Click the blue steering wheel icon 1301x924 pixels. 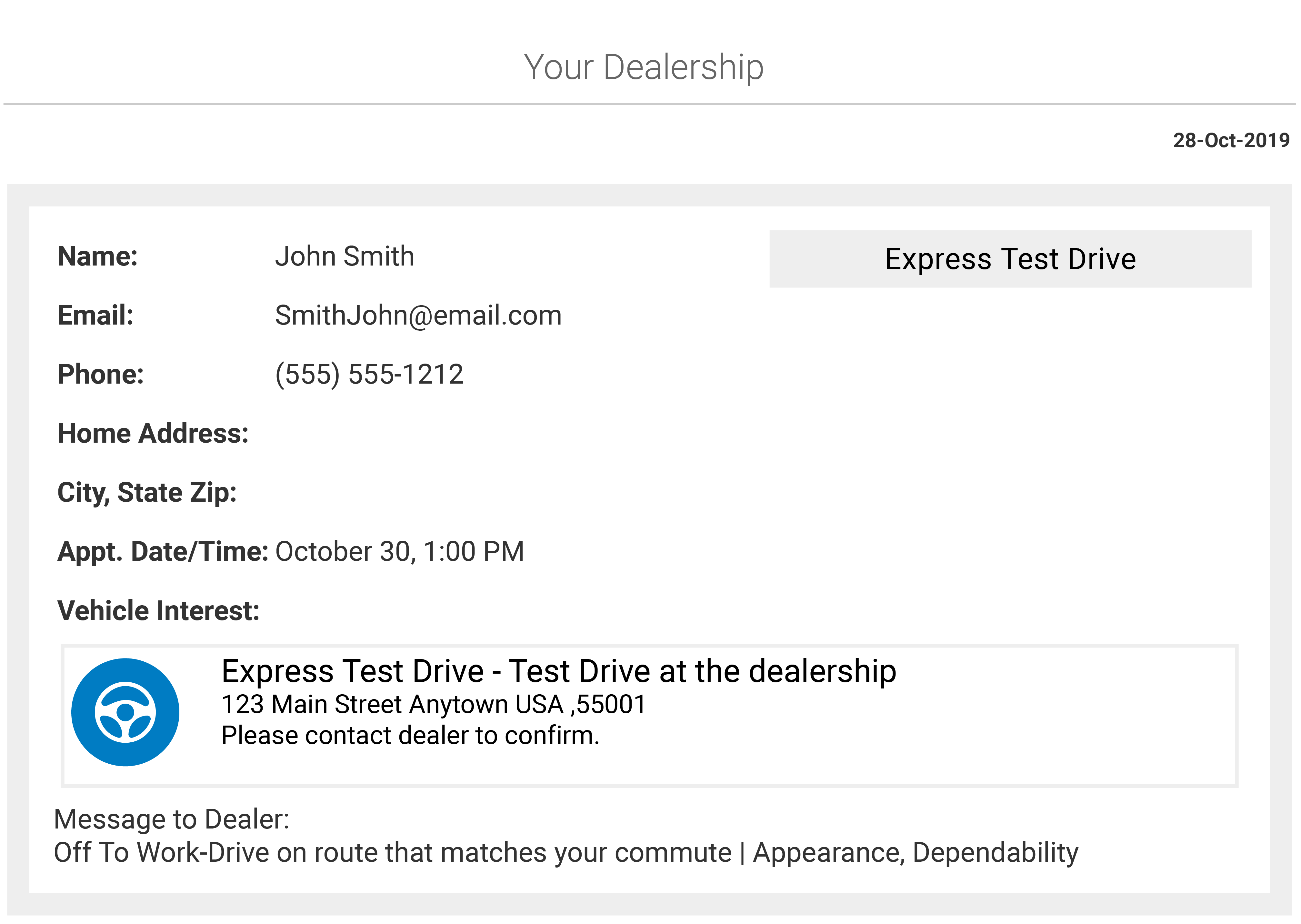tap(125, 712)
